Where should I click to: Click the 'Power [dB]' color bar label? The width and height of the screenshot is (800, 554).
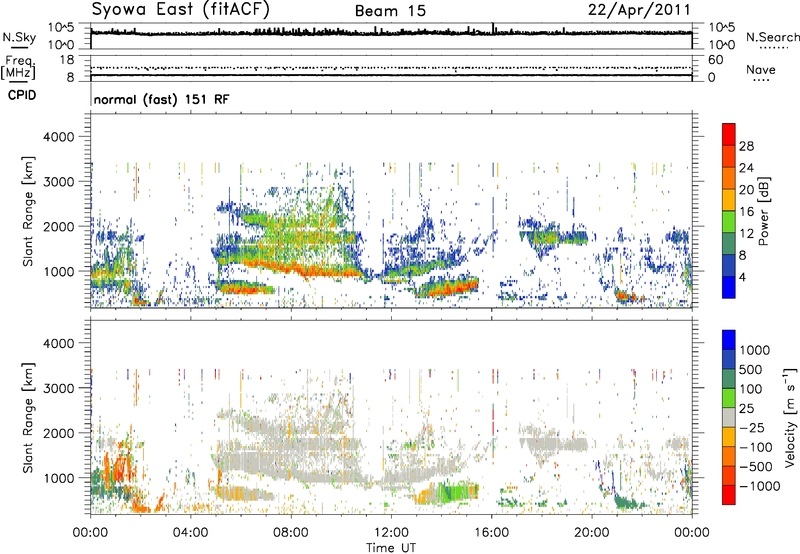(x=763, y=211)
